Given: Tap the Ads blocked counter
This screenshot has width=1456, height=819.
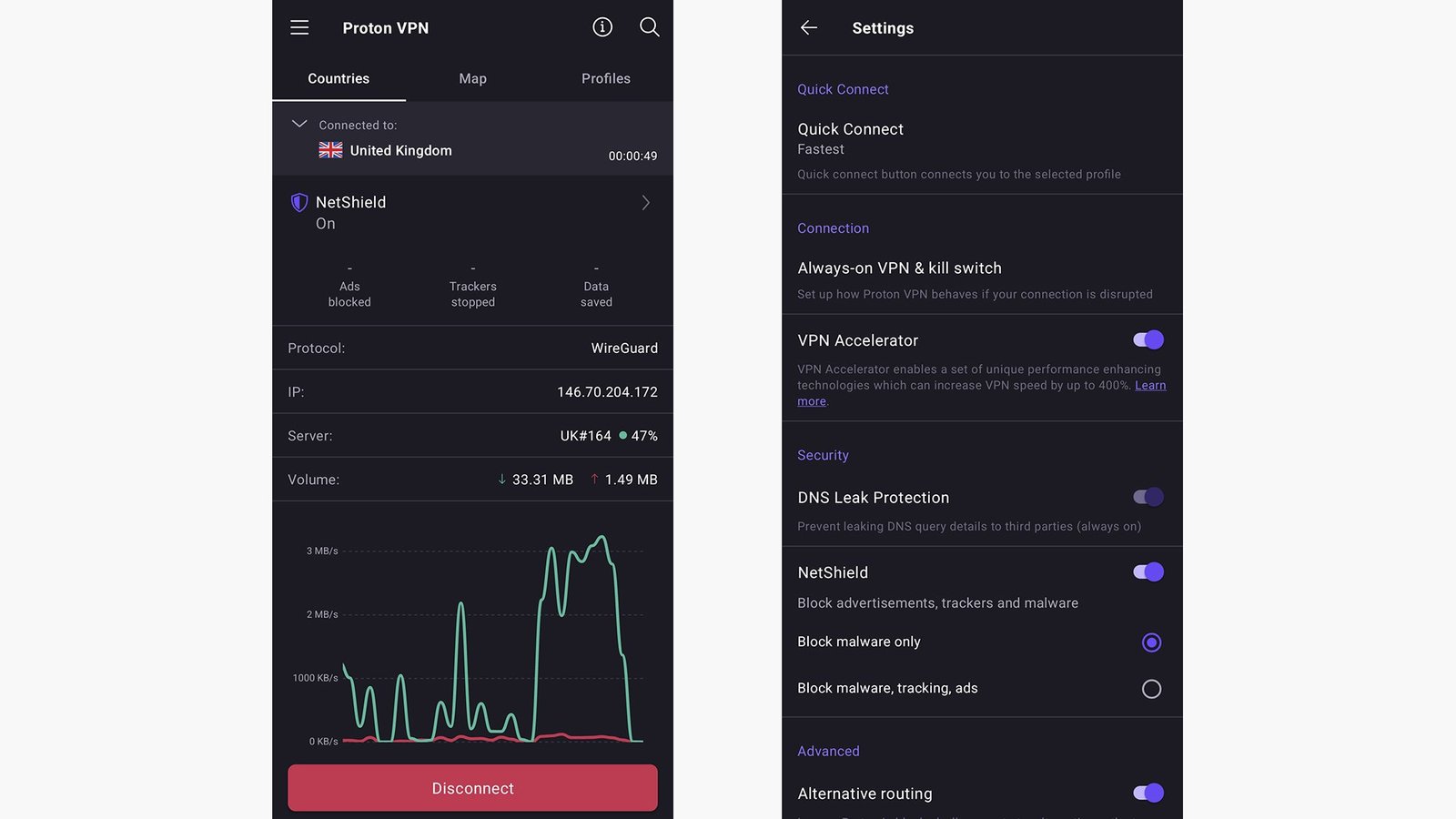Looking at the screenshot, I should coord(349,286).
